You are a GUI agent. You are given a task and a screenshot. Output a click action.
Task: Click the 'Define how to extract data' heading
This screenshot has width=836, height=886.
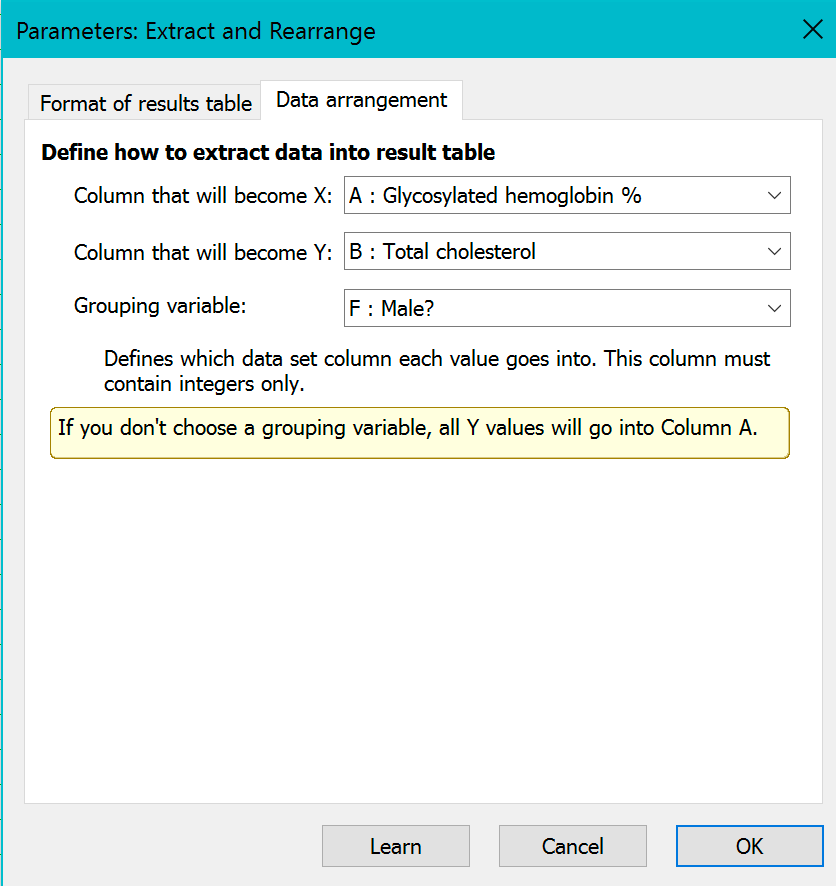point(268,153)
